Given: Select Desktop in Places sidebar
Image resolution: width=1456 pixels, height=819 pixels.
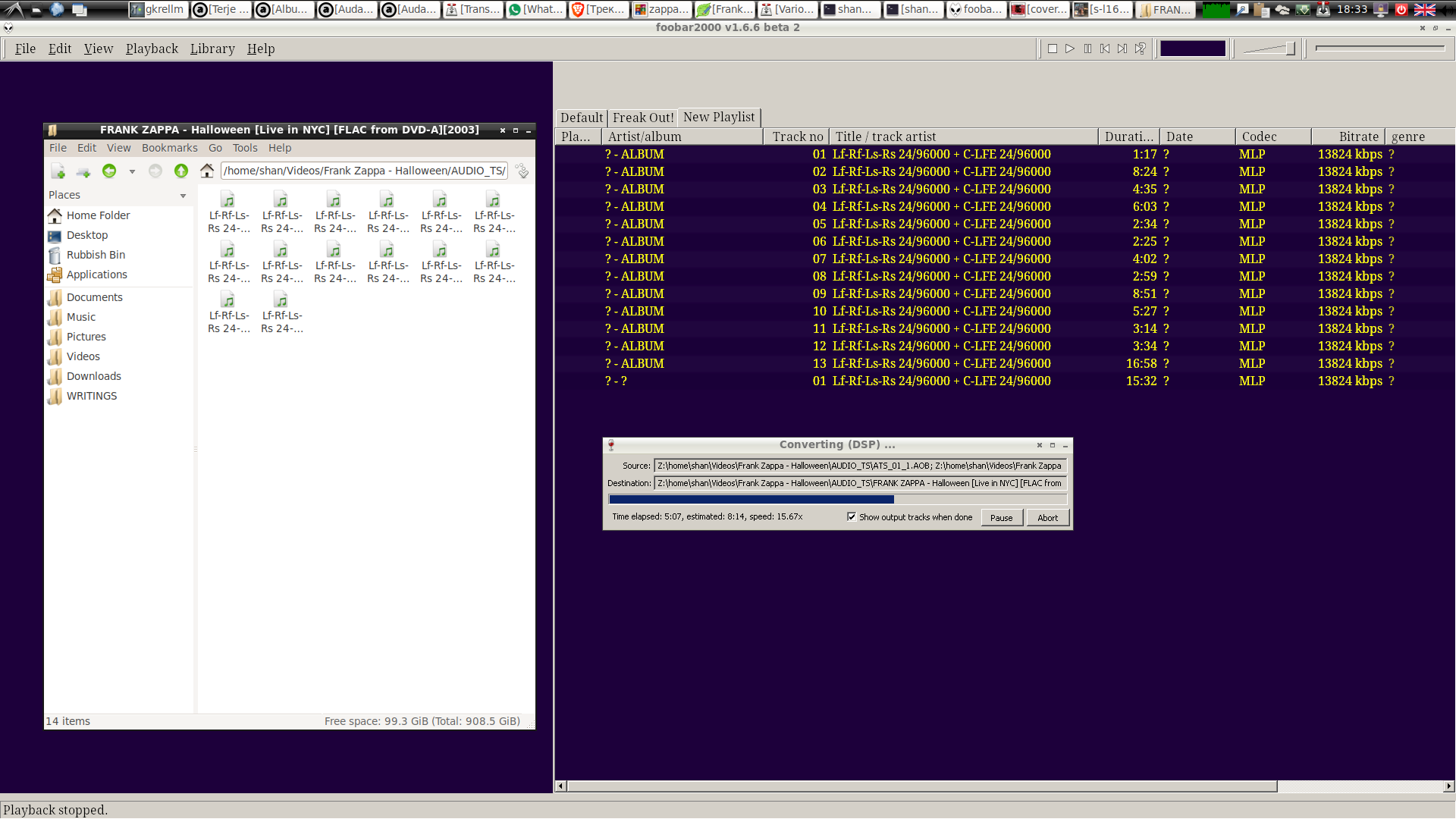Looking at the screenshot, I should point(87,235).
